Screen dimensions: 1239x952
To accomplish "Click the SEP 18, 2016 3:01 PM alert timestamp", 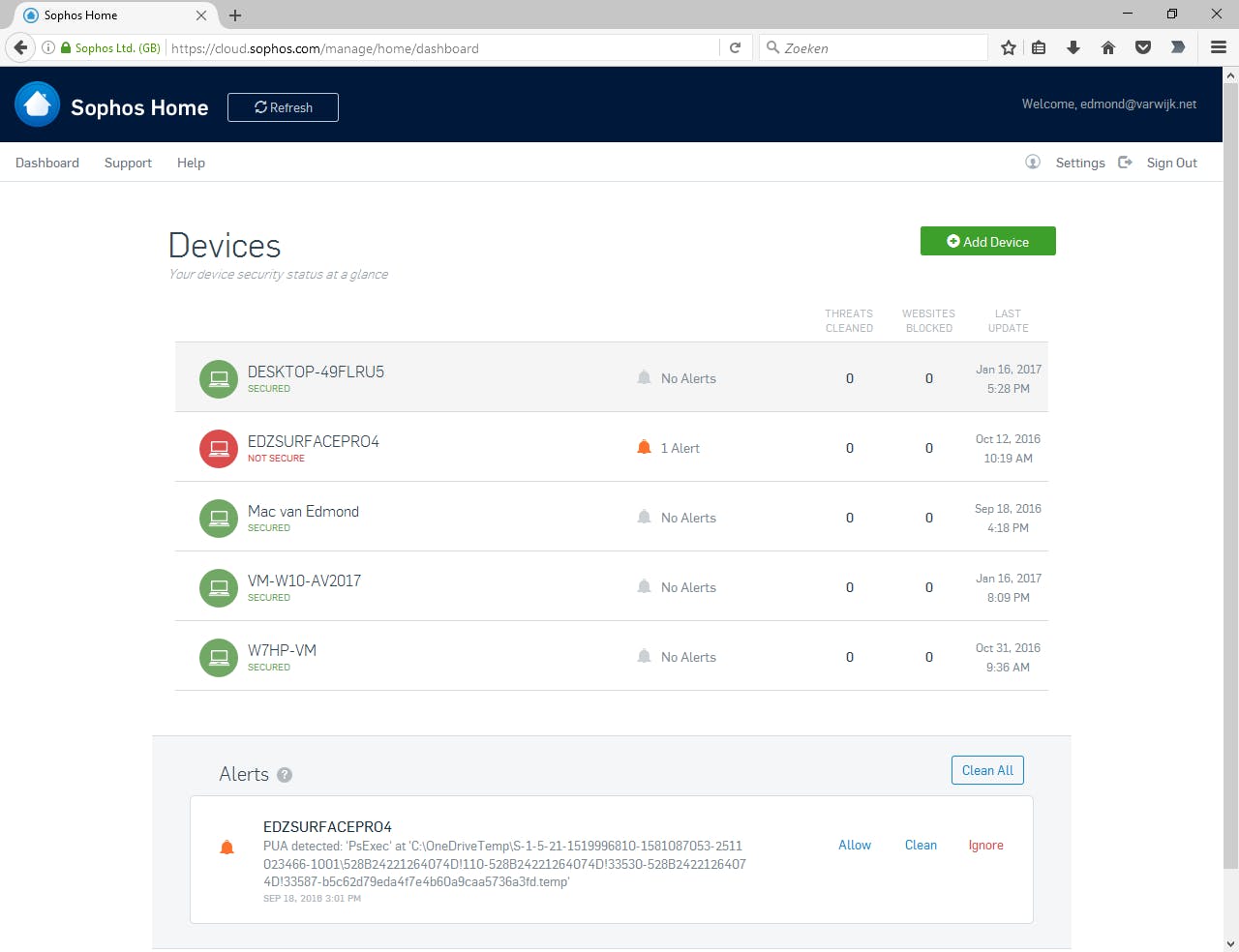I will pos(312,899).
